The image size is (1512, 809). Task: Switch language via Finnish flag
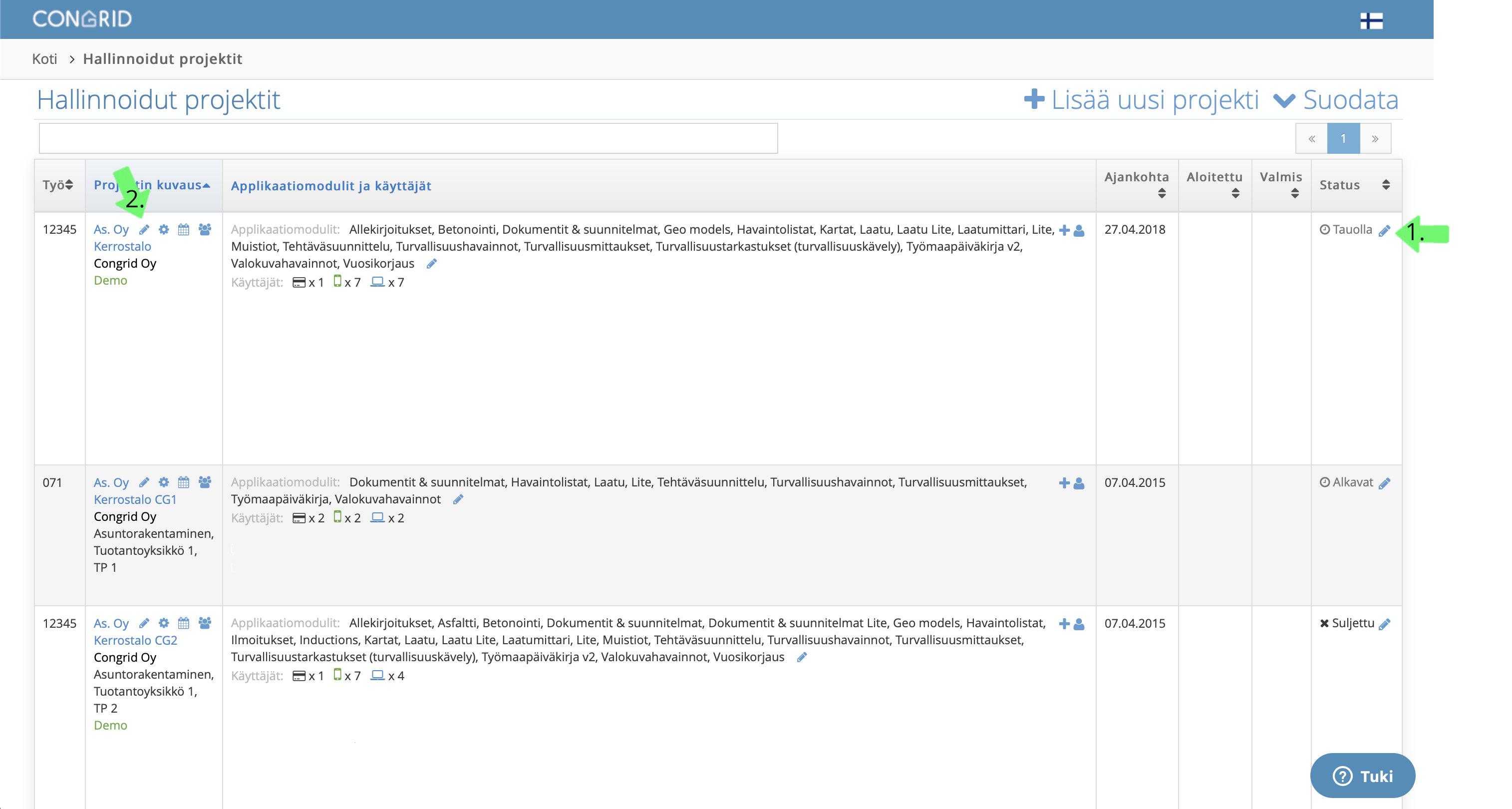point(1371,20)
